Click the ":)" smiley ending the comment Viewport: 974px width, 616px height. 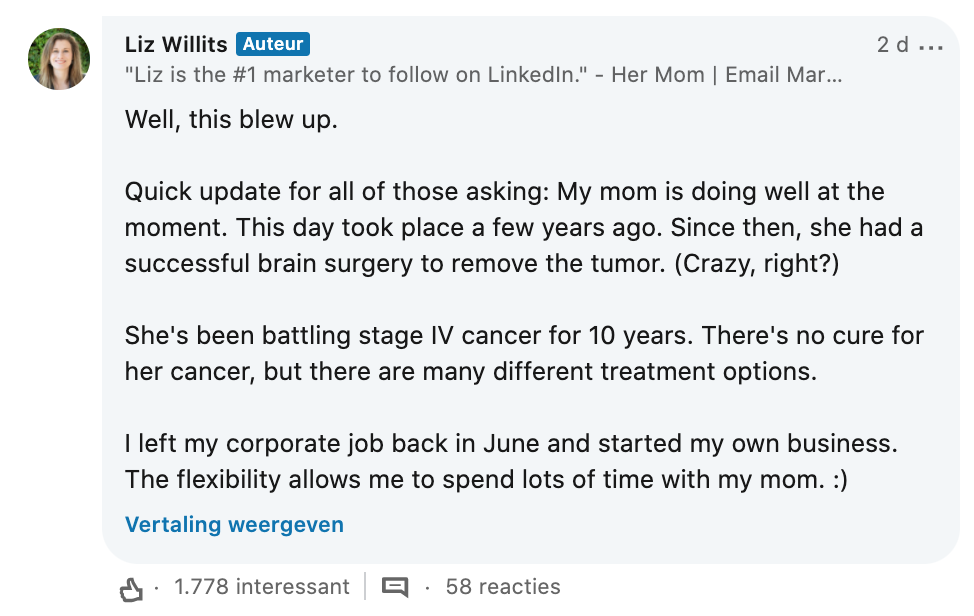[837, 479]
